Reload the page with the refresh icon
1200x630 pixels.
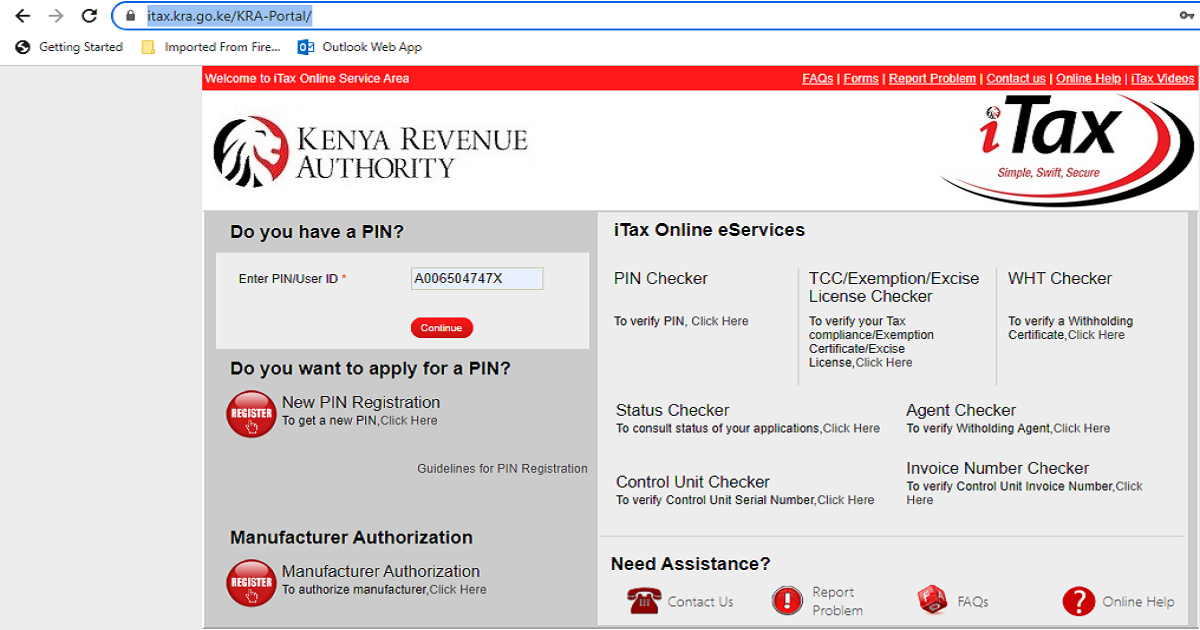pos(89,16)
